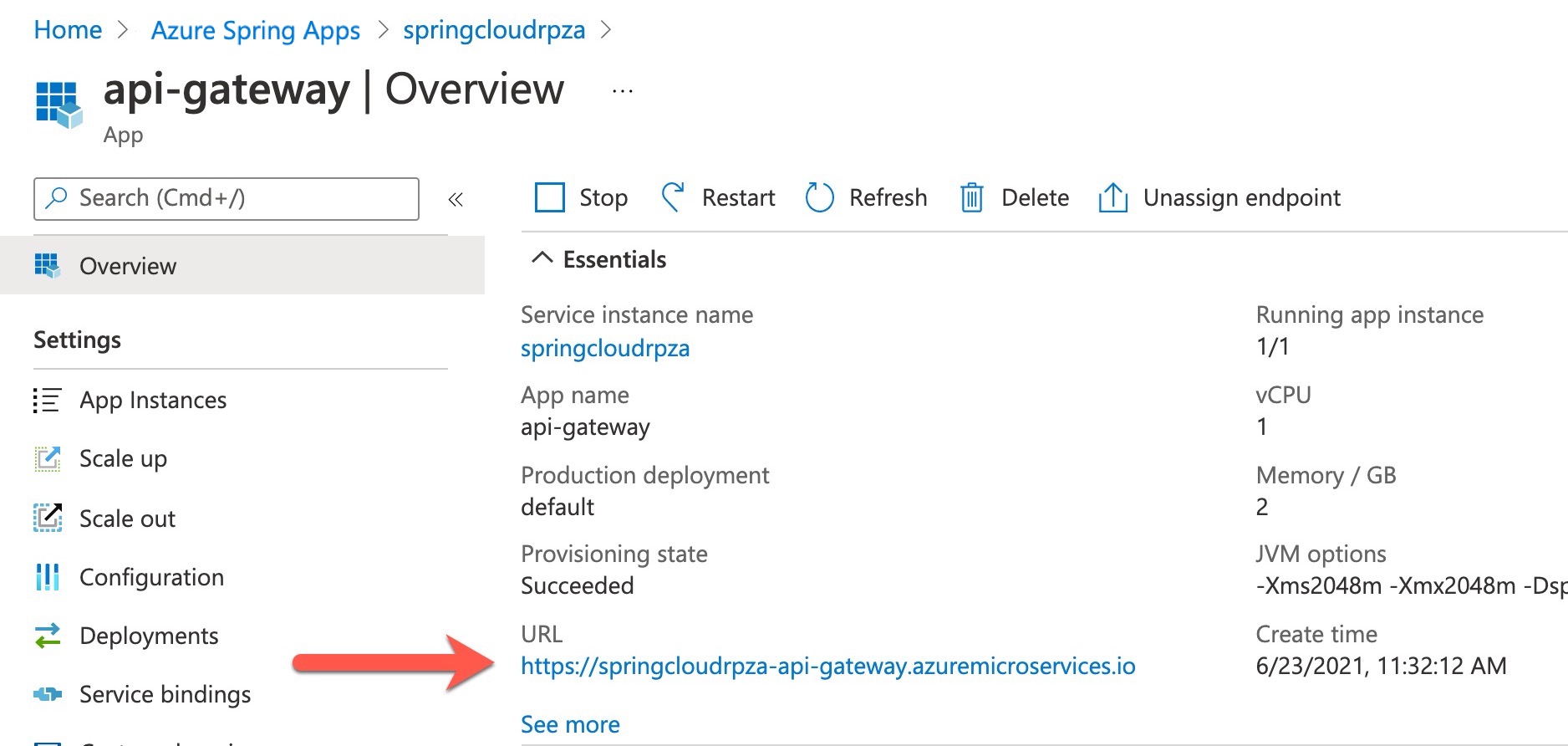Click the See more link
This screenshot has width=1568, height=746.
click(x=570, y=724)
